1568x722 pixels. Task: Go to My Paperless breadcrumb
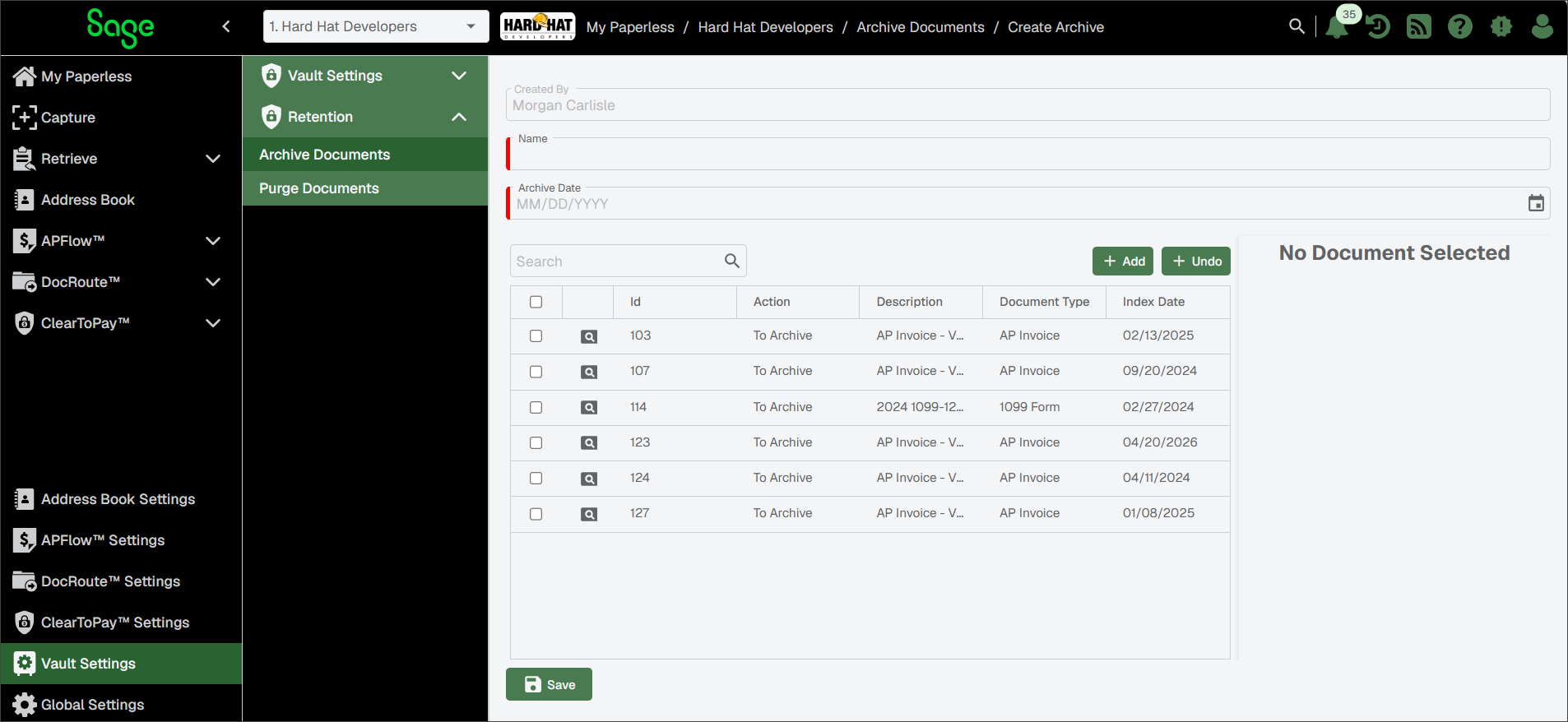(x=630, y=27)
